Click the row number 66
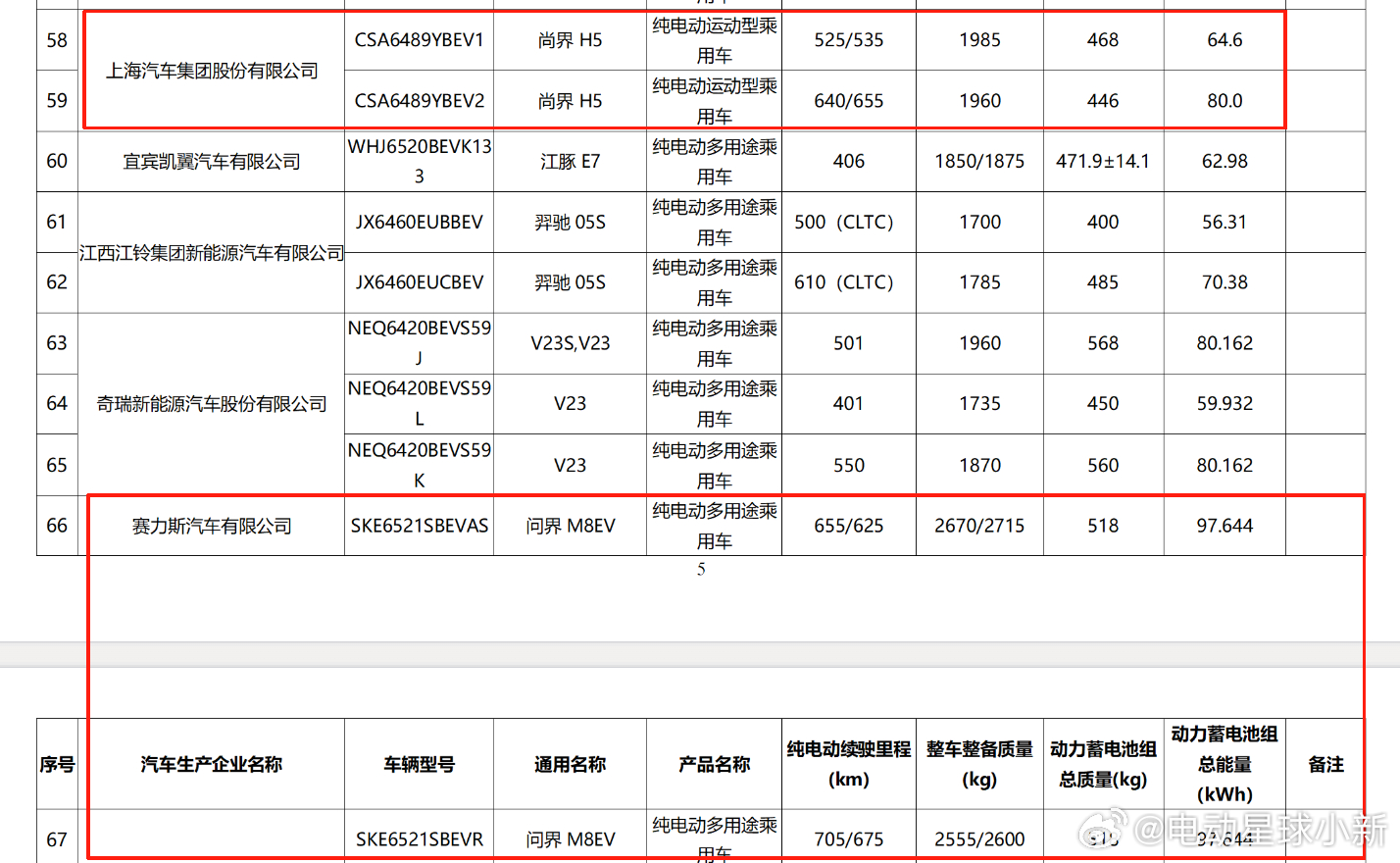The height and width of the screenshot is (863, 1400). coord(57,527)
